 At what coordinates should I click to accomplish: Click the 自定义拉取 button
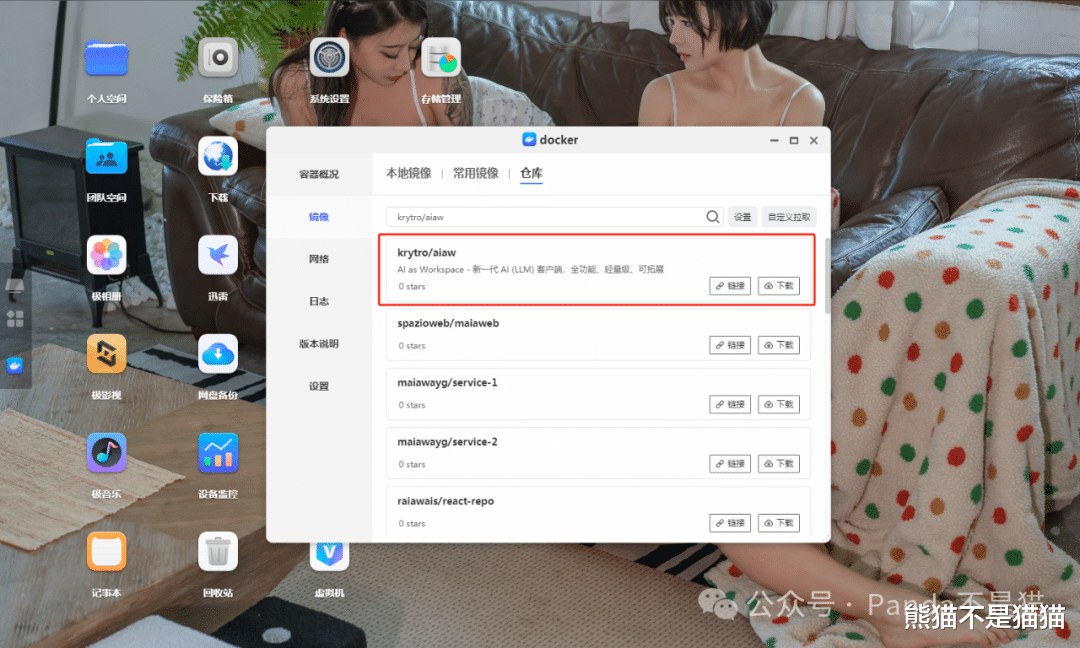[x=789, y=217]
